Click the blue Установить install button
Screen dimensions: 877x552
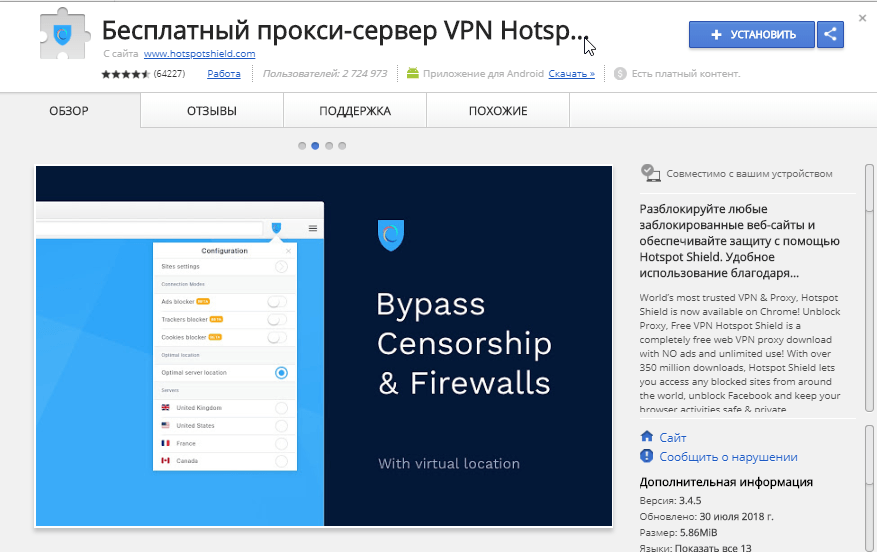coord(752,35)
